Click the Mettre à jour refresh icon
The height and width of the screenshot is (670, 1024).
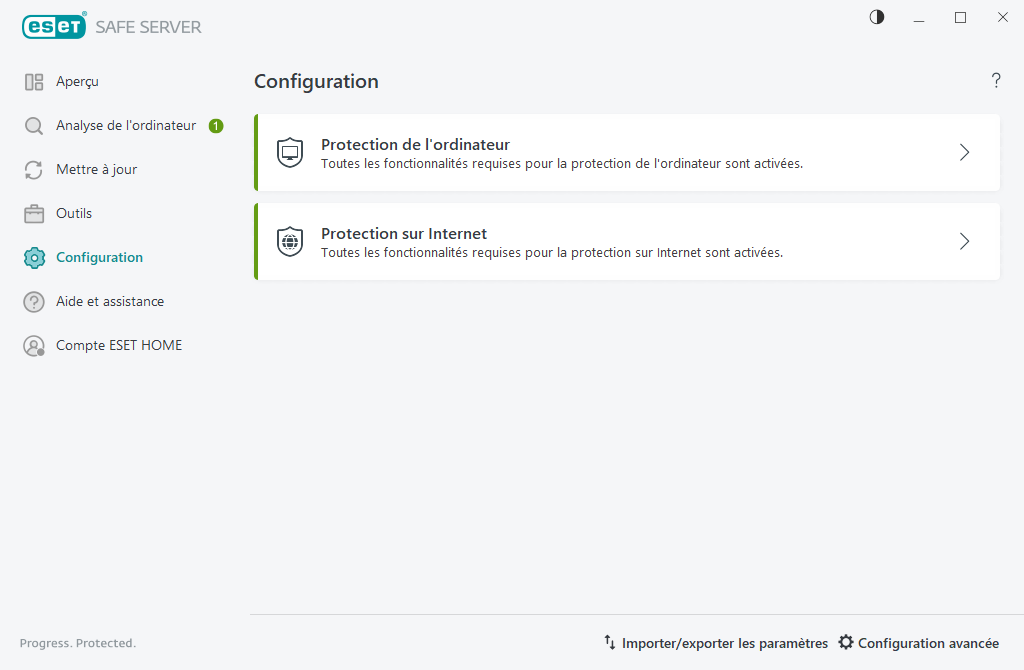(35, 169)
